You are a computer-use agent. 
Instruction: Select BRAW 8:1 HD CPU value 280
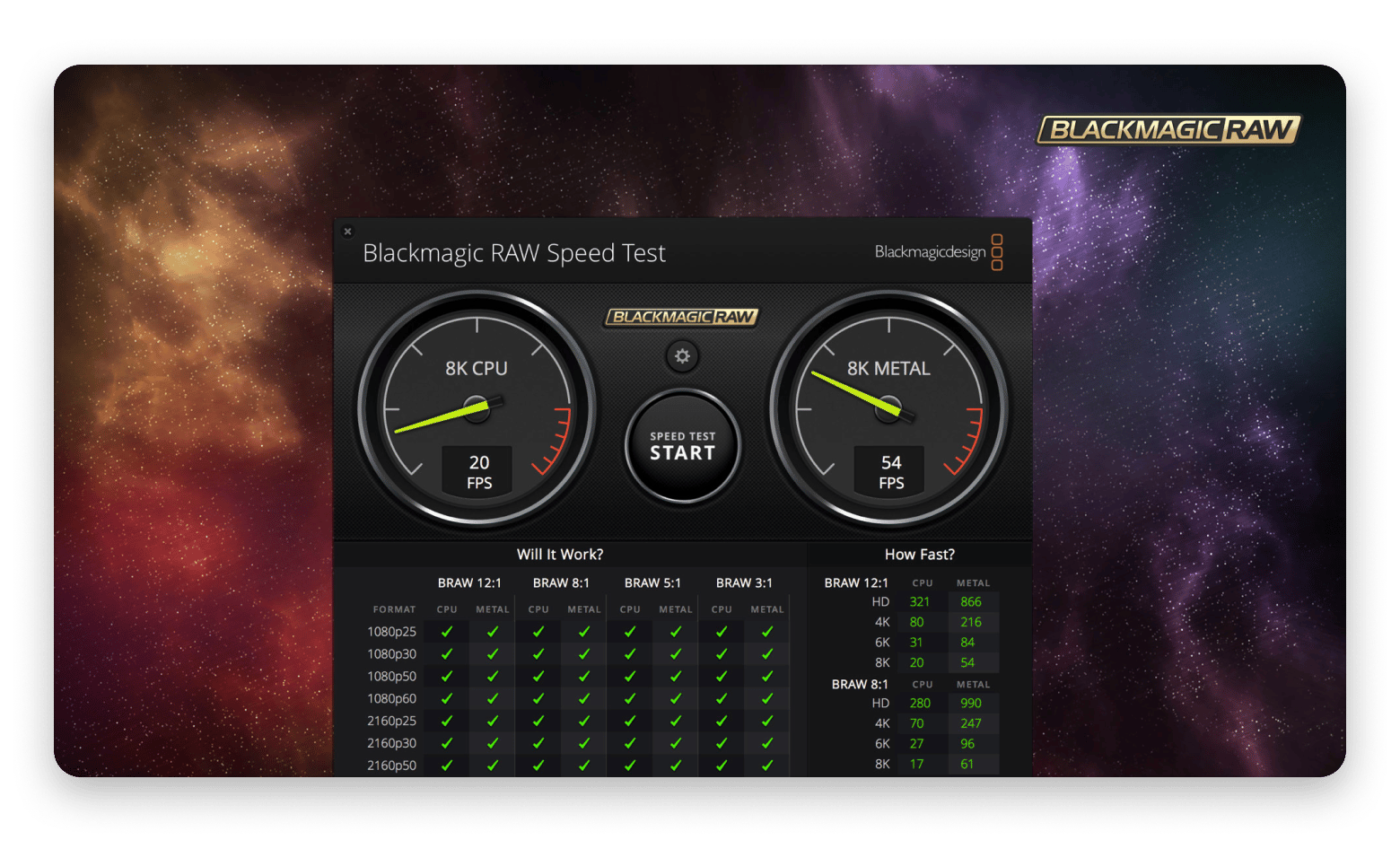(x=920, y=704)
